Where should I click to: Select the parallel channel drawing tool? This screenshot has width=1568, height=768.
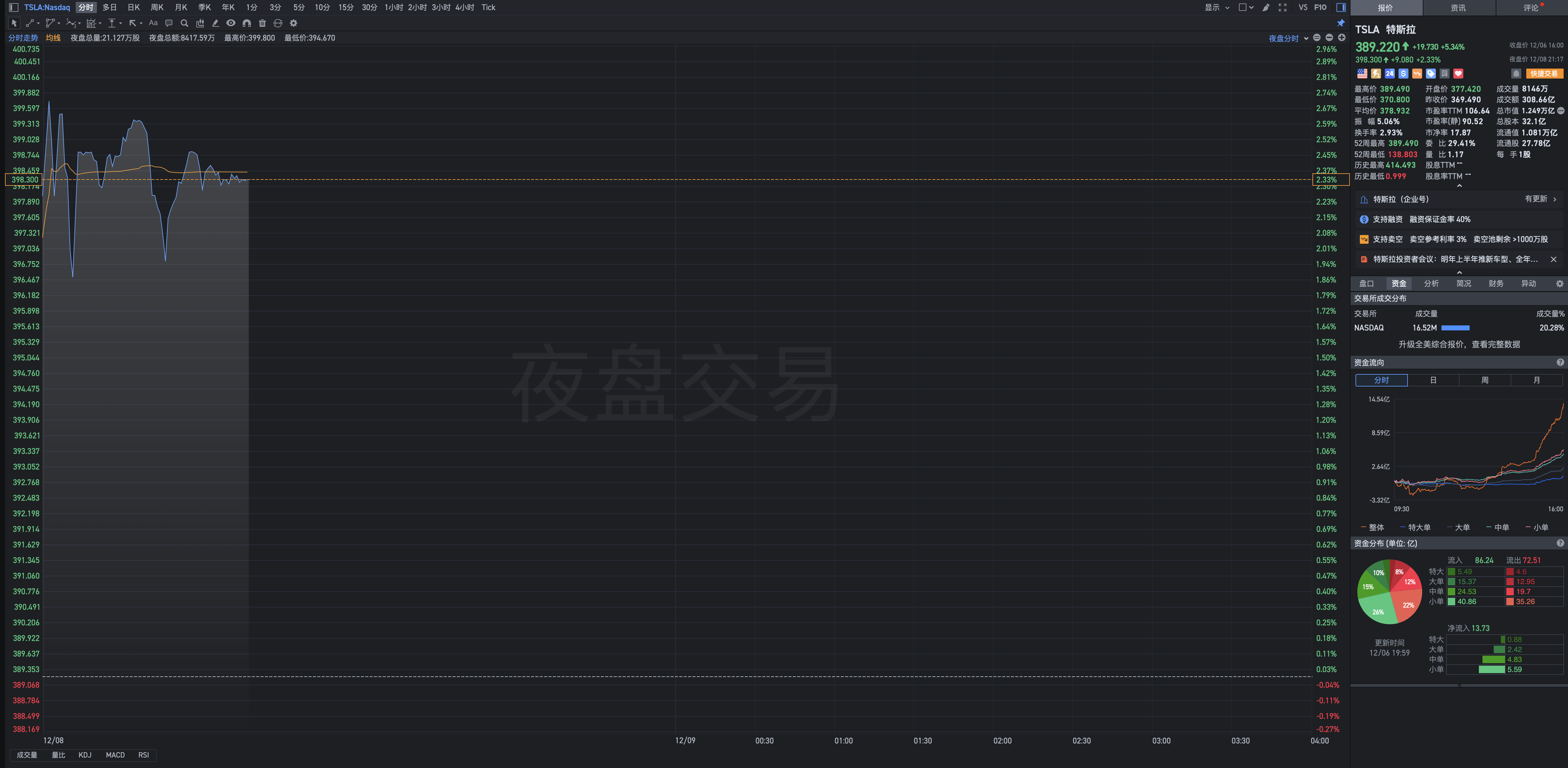point(50,23)
